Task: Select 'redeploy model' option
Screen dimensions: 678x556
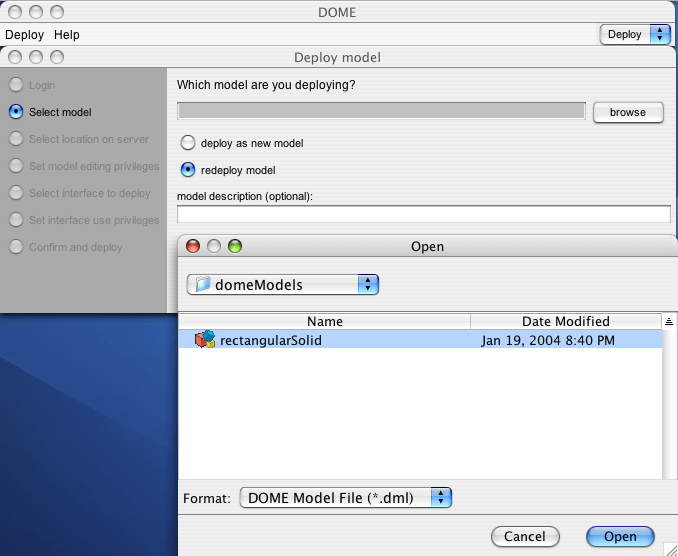Action: tap(188, 169)
